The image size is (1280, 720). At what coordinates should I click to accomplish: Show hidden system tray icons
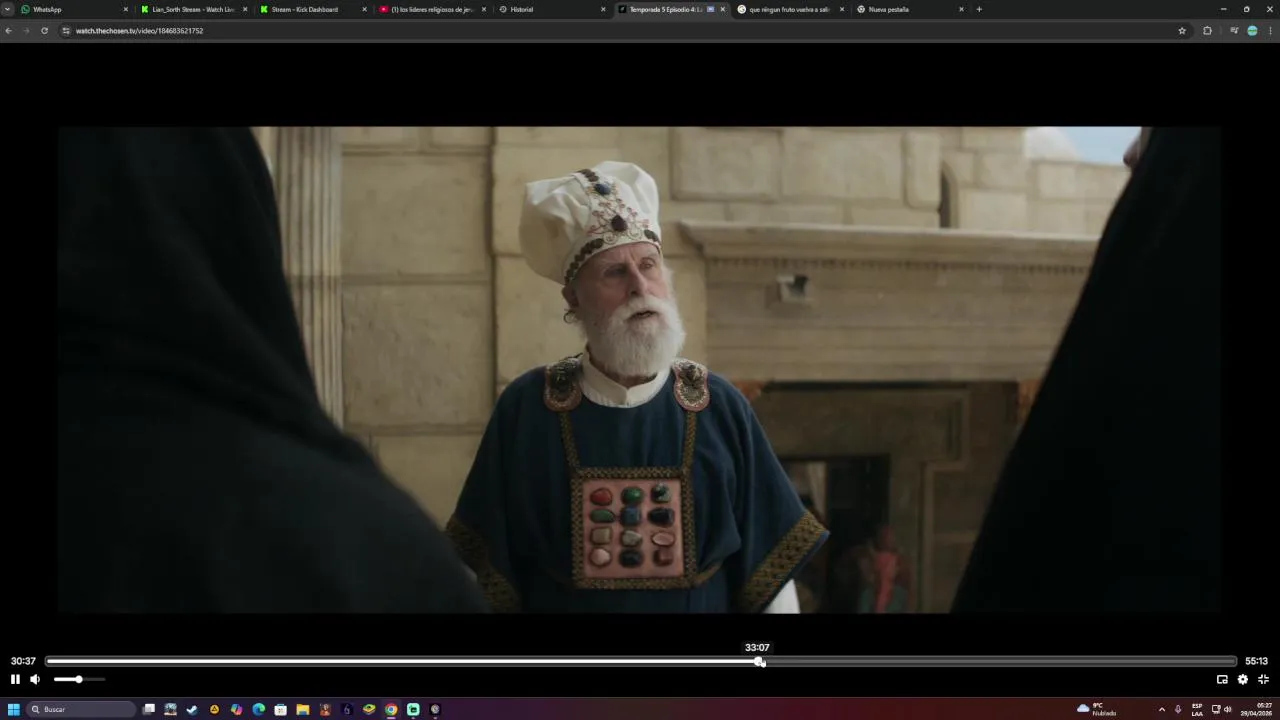(x=1161, y=709)
